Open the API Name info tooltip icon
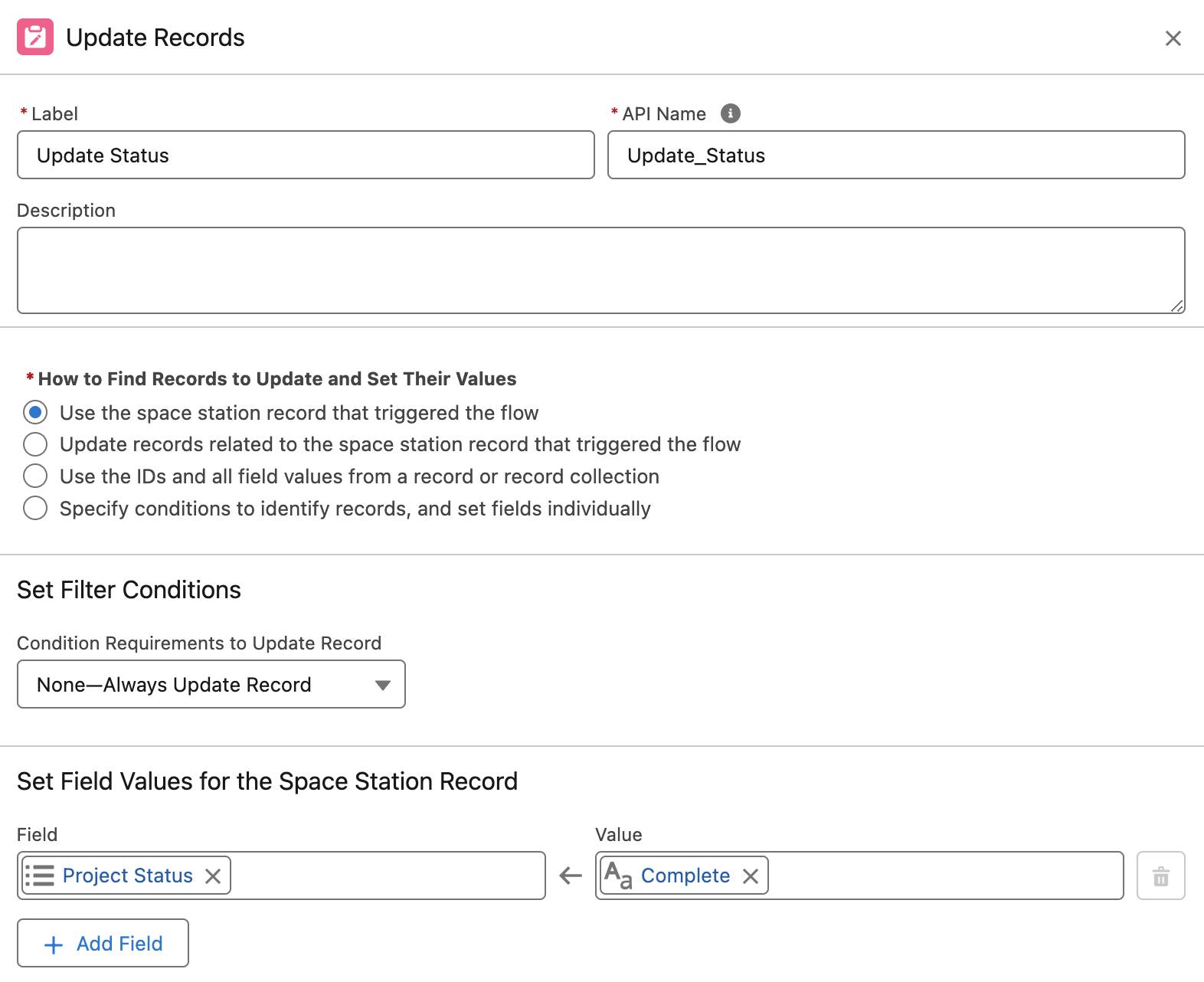 click(731, 113)
